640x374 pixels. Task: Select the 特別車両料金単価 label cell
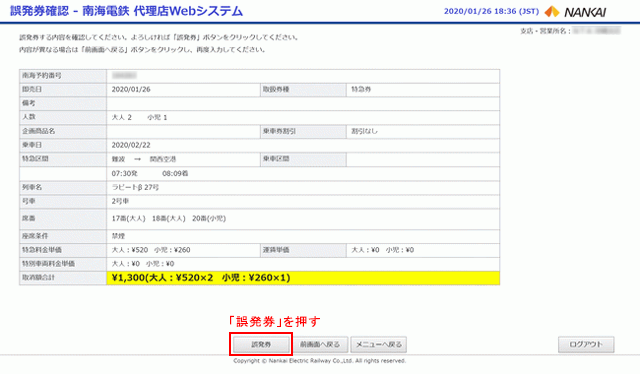[63, 264]
